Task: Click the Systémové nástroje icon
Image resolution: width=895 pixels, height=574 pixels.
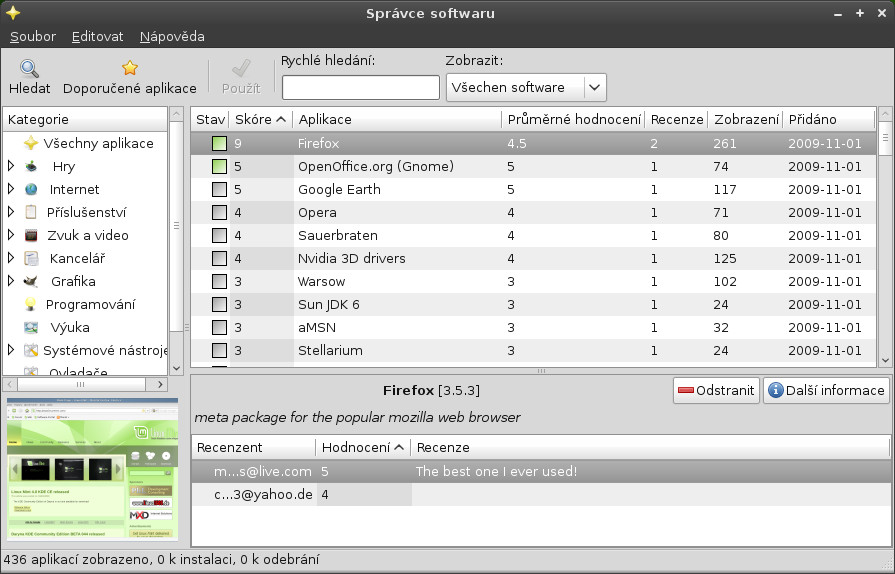Action: (x=31, y=350)
